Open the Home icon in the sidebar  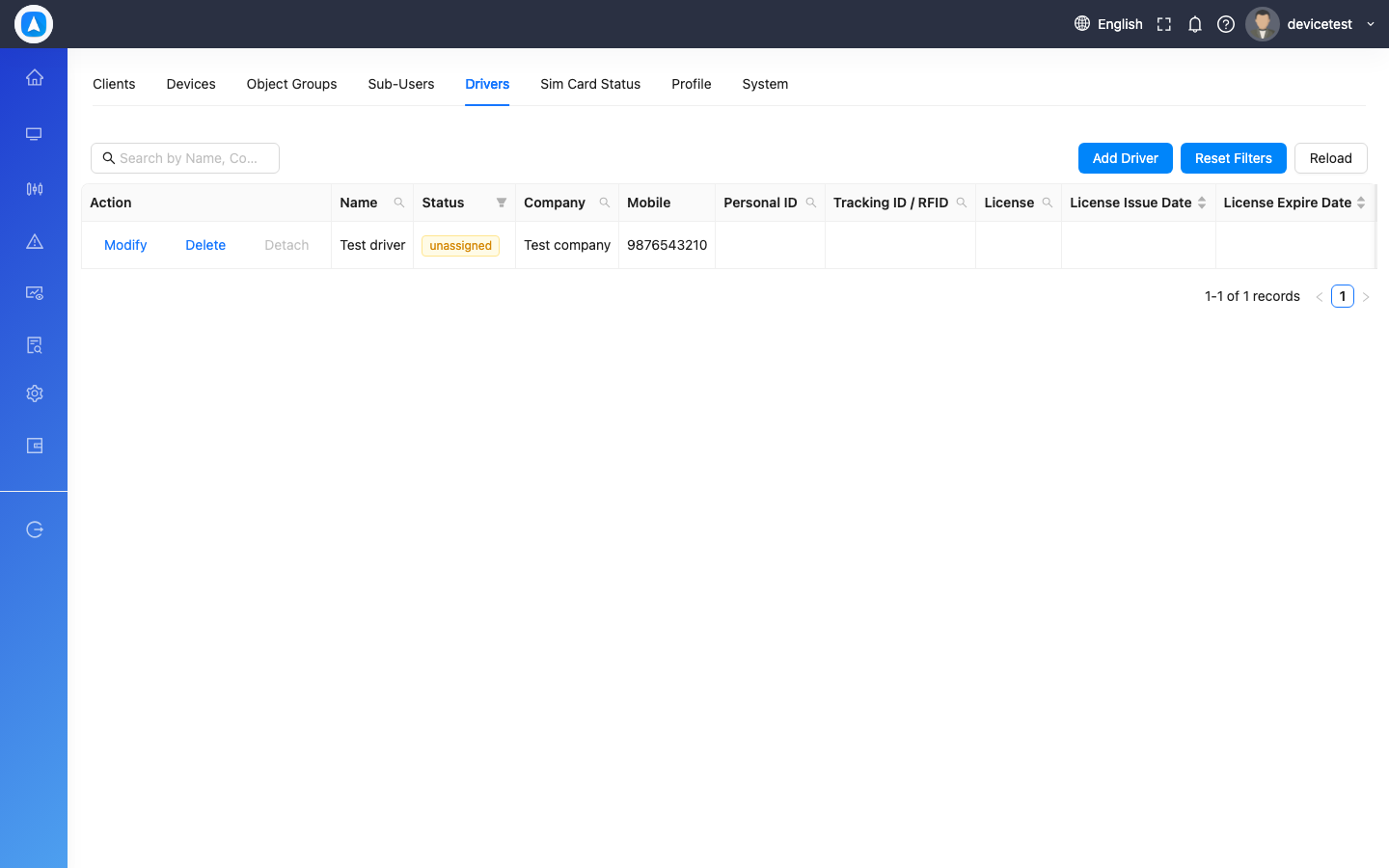(x=35, y=77)
